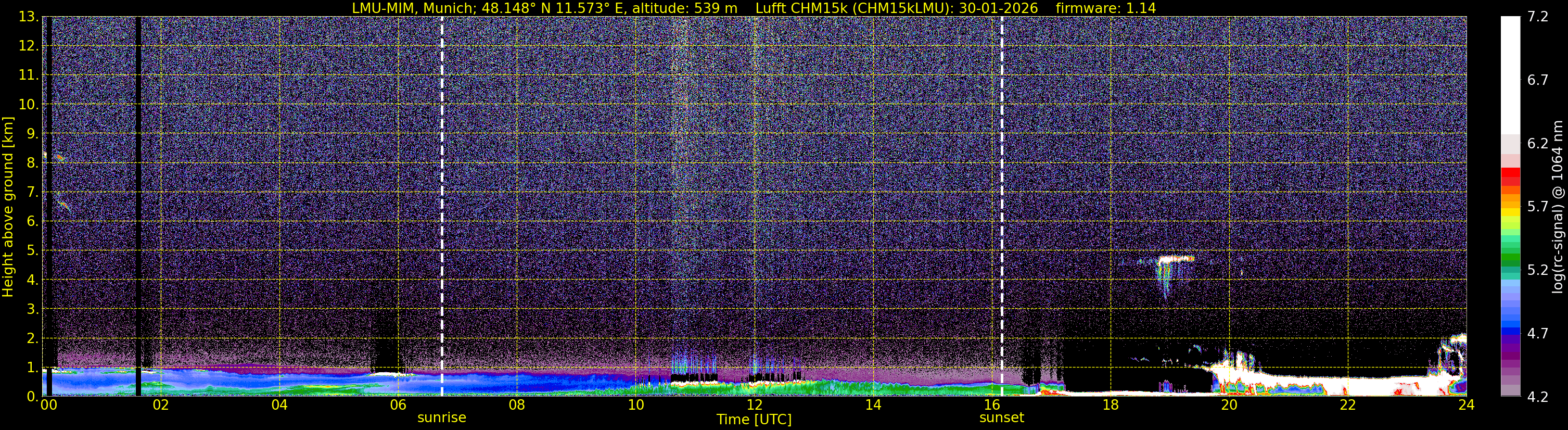Screen dimensions: 1568x430
Task: Click the 'Lufft CHM15k (CHM15kLMU)' instrument text
Action: [x=854, y=8]
